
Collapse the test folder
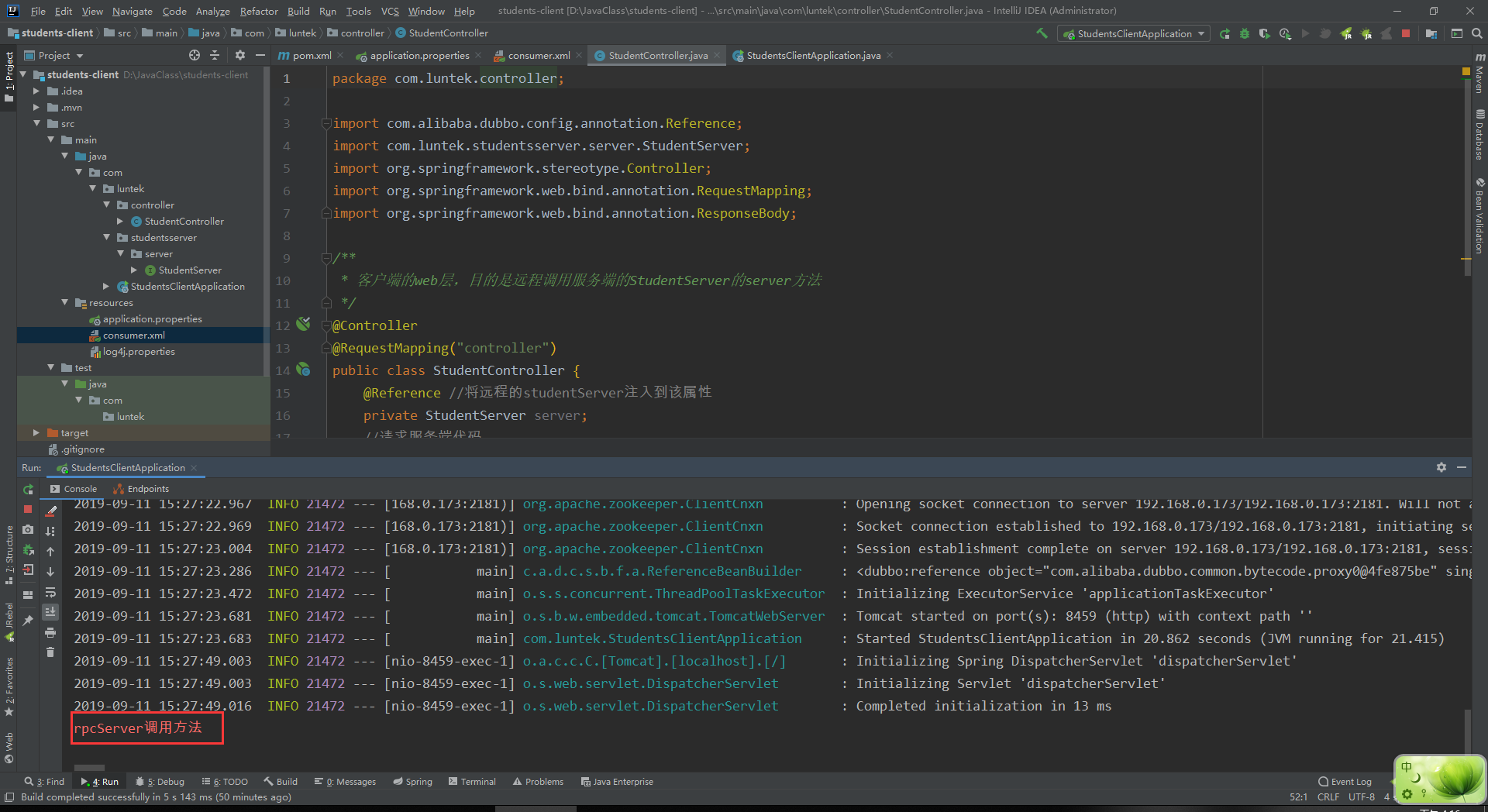coord(50,367)
